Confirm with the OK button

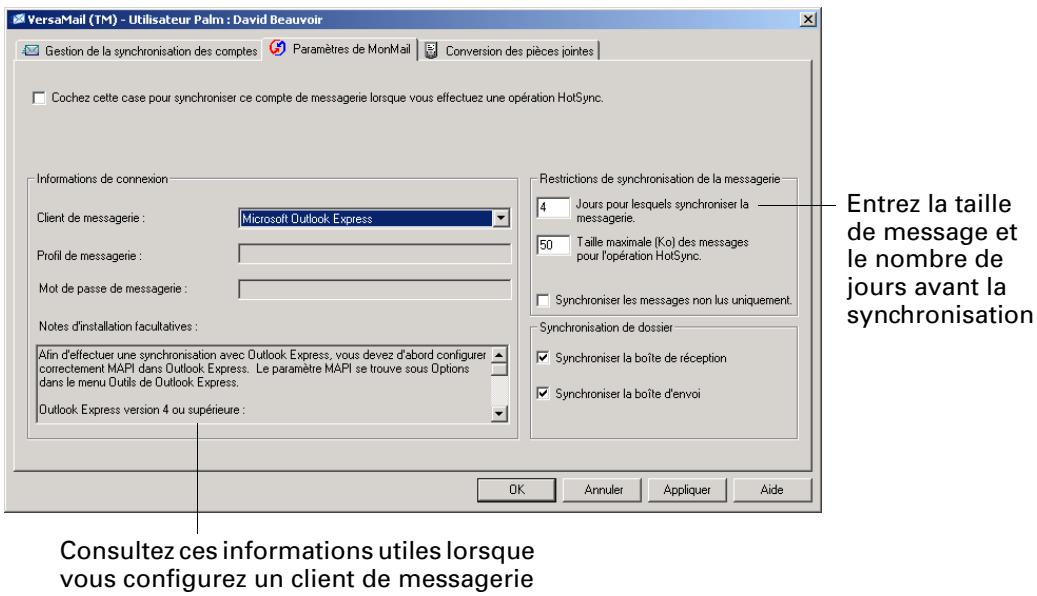(x=517, y=490)
